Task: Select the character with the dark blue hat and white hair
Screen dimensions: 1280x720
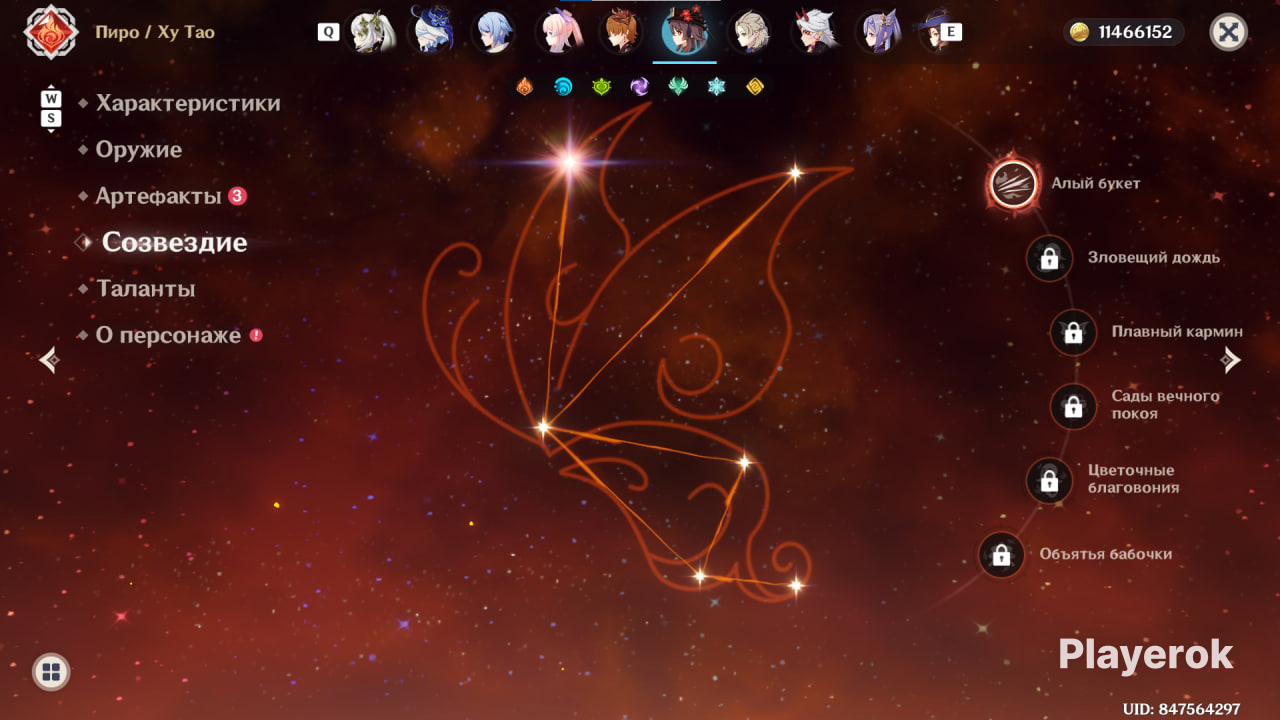Action: click(433, 32)
